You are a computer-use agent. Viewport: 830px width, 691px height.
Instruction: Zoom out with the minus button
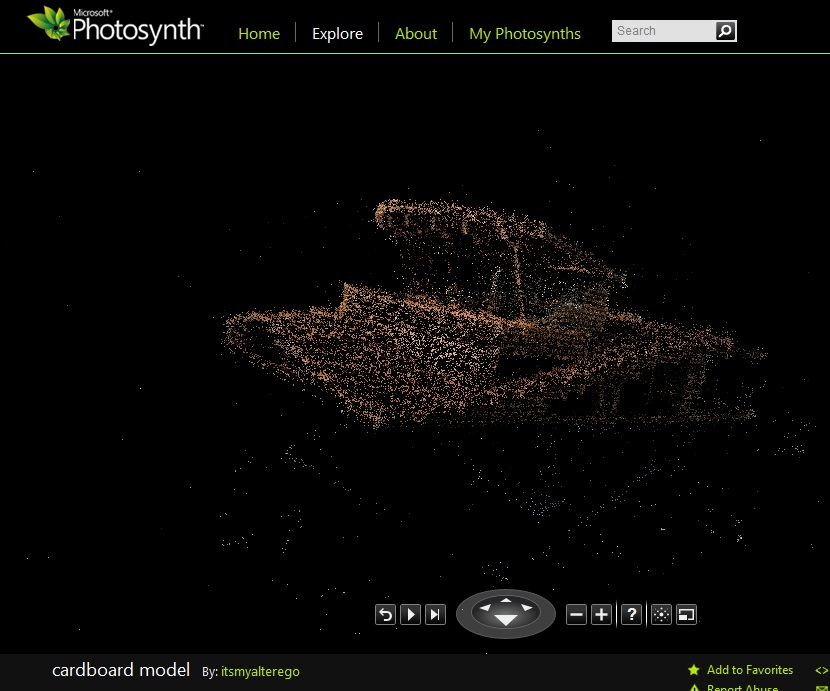tap(576, 615)
